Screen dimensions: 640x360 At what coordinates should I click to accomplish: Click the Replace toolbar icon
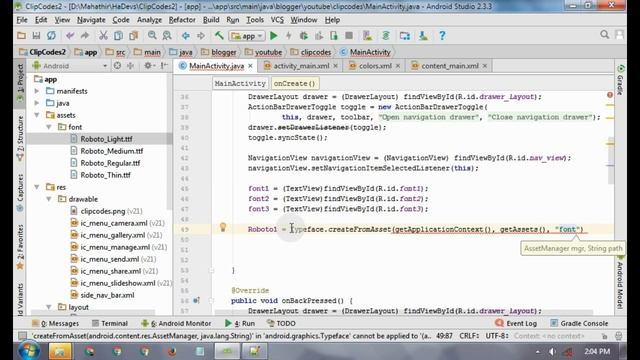(167, 36)
